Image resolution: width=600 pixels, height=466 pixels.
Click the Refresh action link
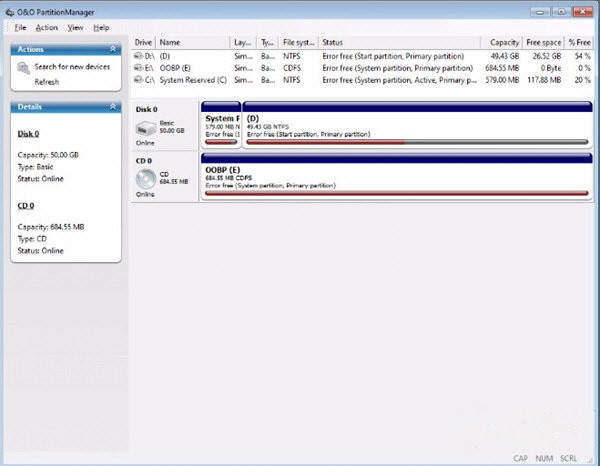coord(47,82)
